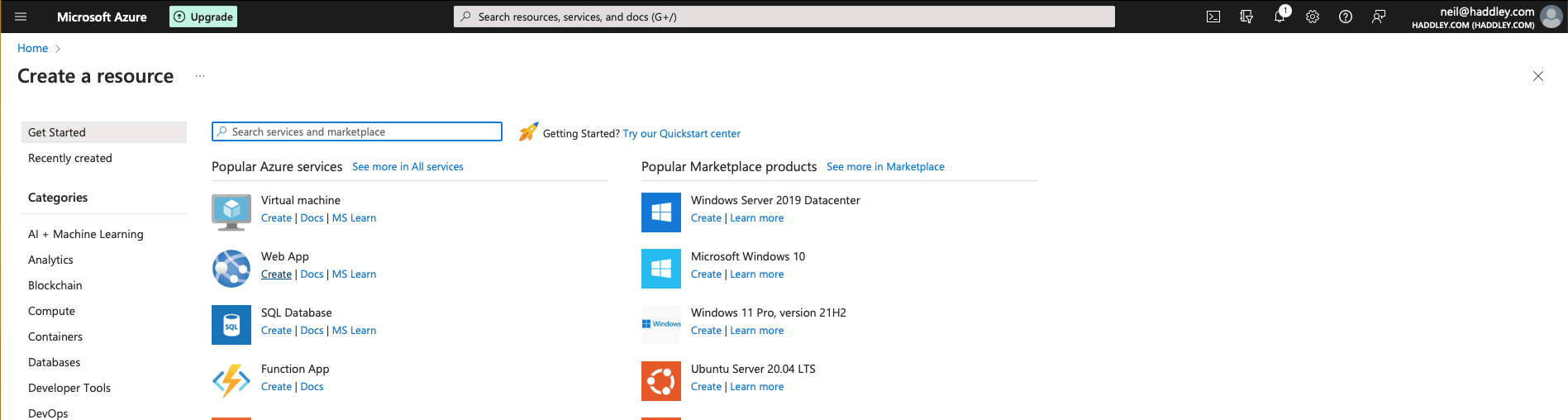Screen dimensions: 1568x420
Task: Open the Feedback icon
Action: pyautogui.click(x=1379, y=17)
